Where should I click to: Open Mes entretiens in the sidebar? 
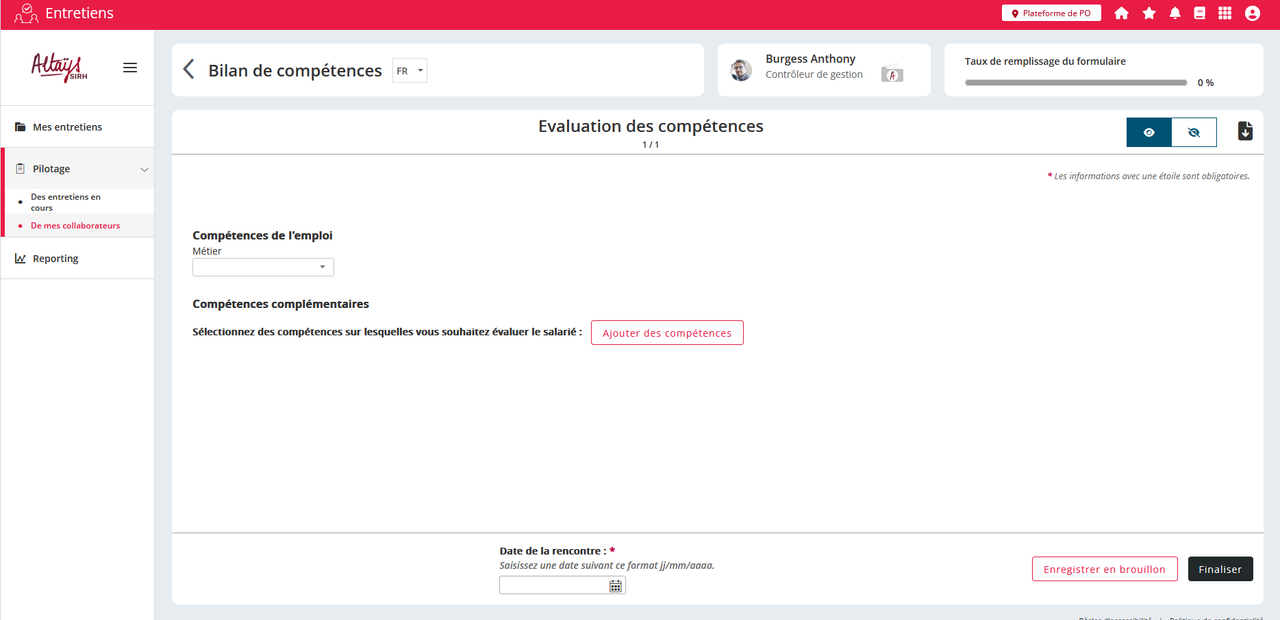pos(67,127)
